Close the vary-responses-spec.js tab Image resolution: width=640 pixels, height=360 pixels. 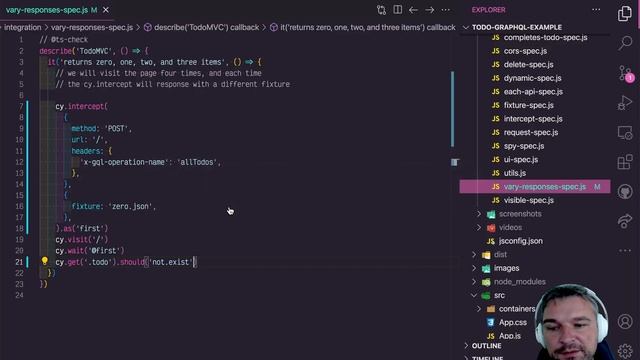coord(106,10)
